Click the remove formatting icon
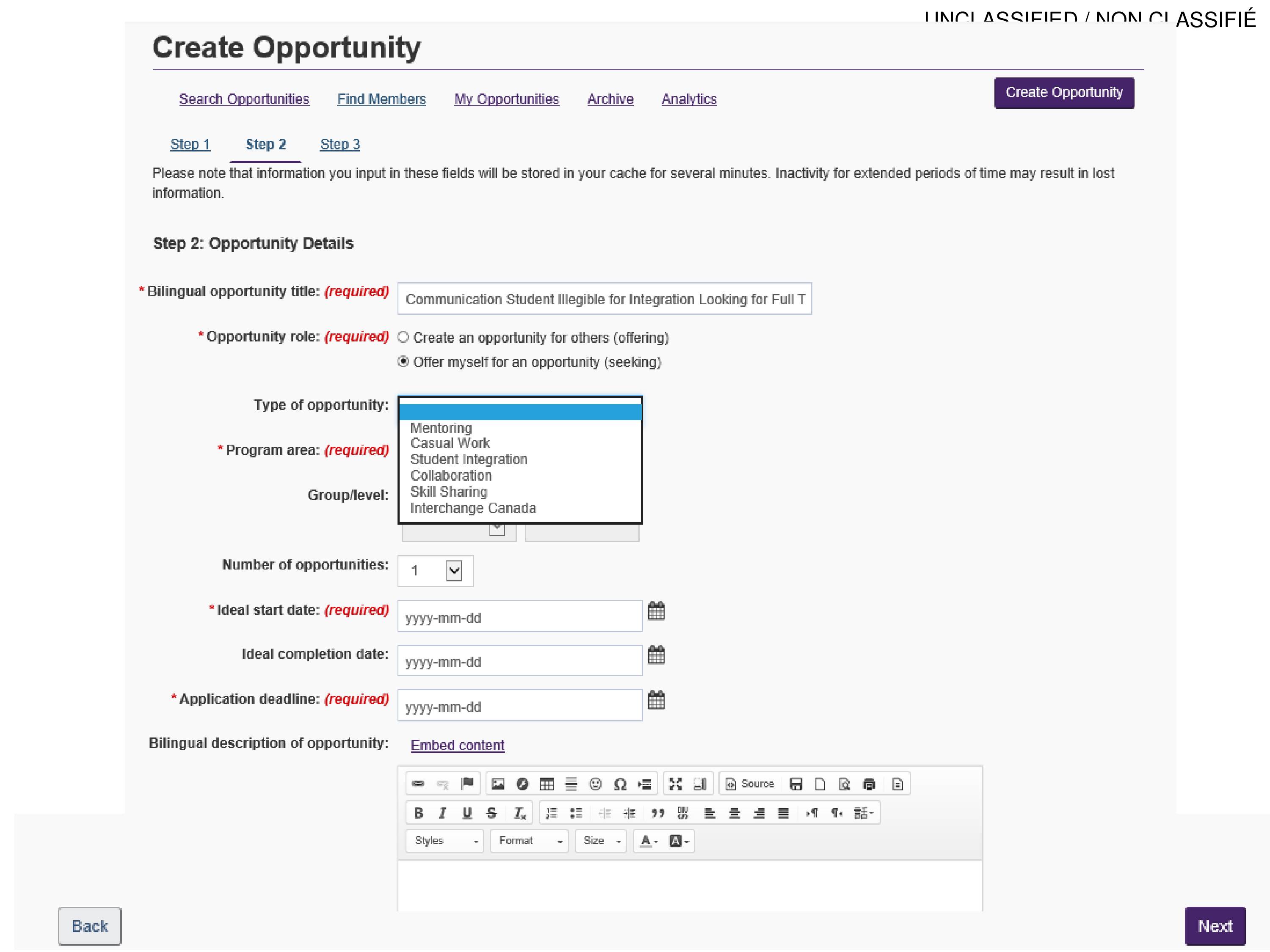 (x=519, y=813)
